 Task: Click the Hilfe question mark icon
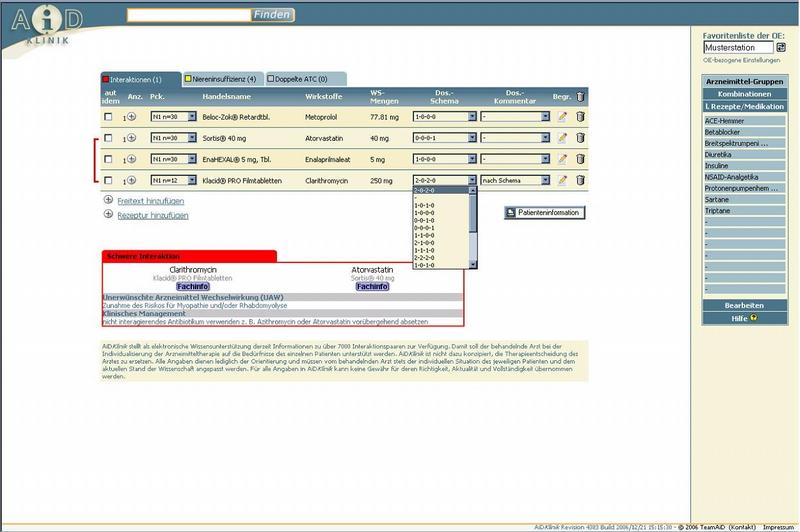pyautogui.click(x=754, y=318)
